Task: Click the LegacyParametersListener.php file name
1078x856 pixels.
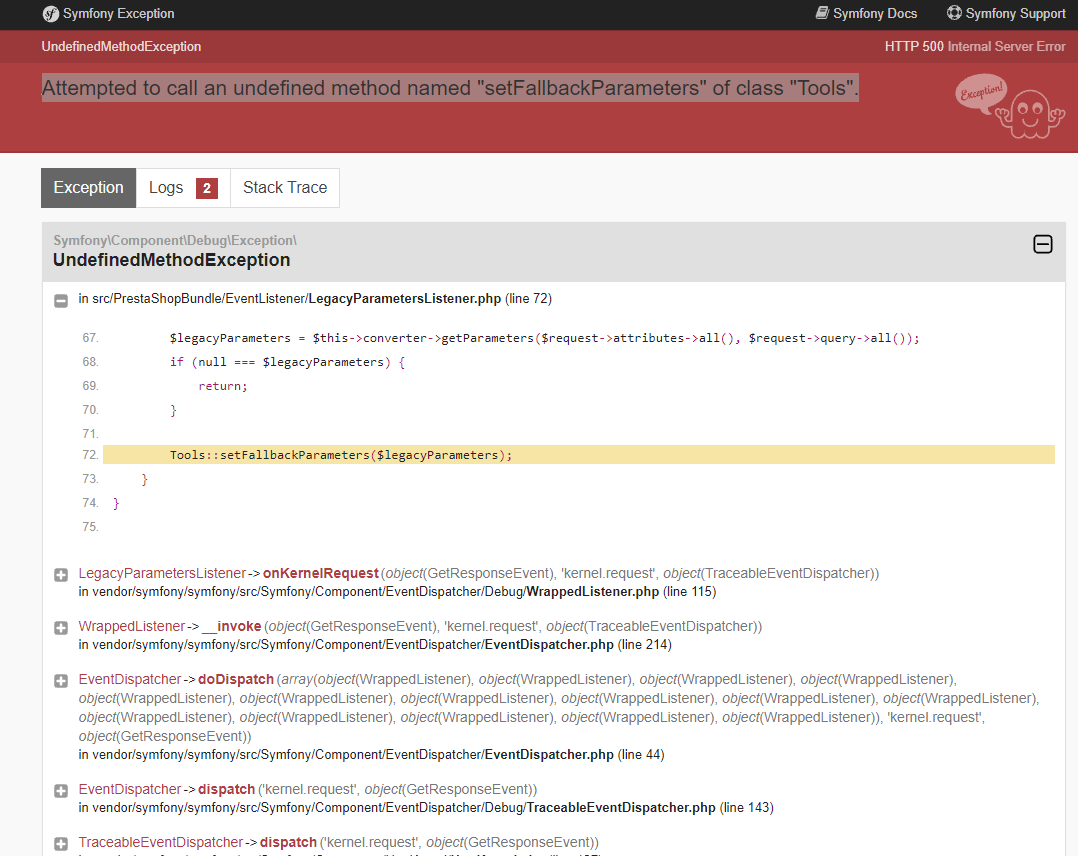Action: [404, 298]
